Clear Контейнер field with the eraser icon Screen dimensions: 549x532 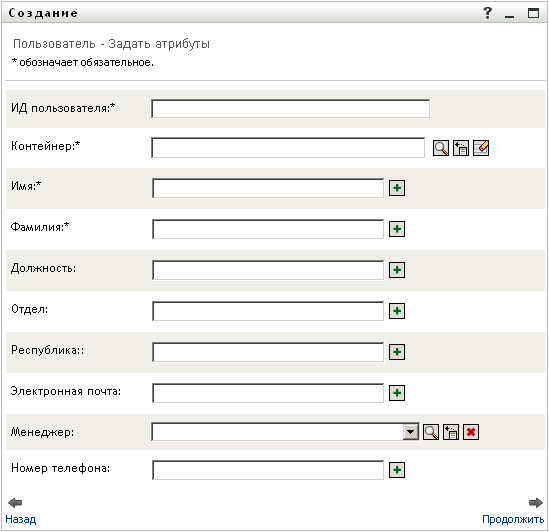(481, 148)
